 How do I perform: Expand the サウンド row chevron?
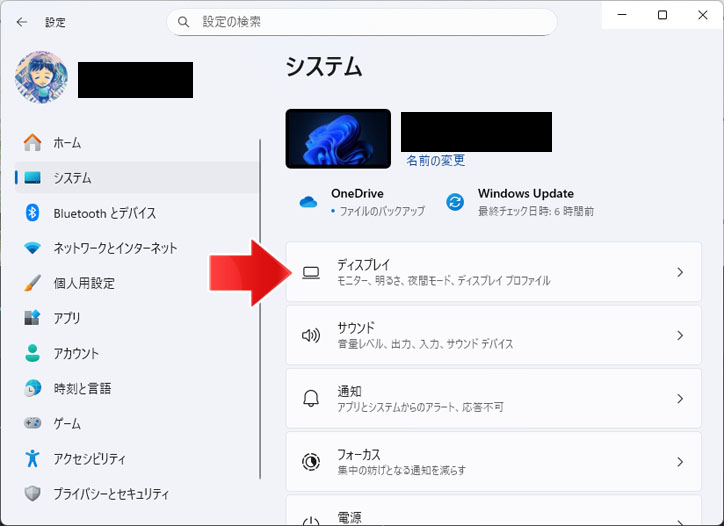[x=680, y=336]
